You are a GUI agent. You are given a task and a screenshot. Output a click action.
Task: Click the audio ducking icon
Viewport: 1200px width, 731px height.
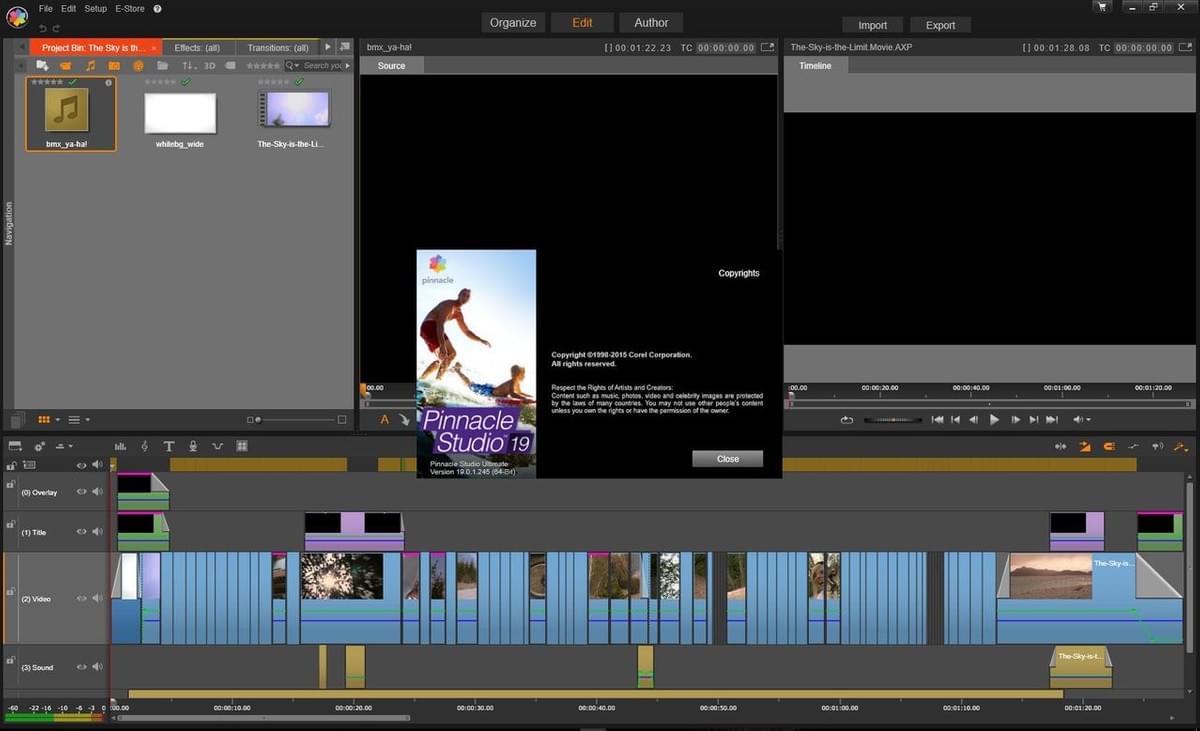pos(217,446)
